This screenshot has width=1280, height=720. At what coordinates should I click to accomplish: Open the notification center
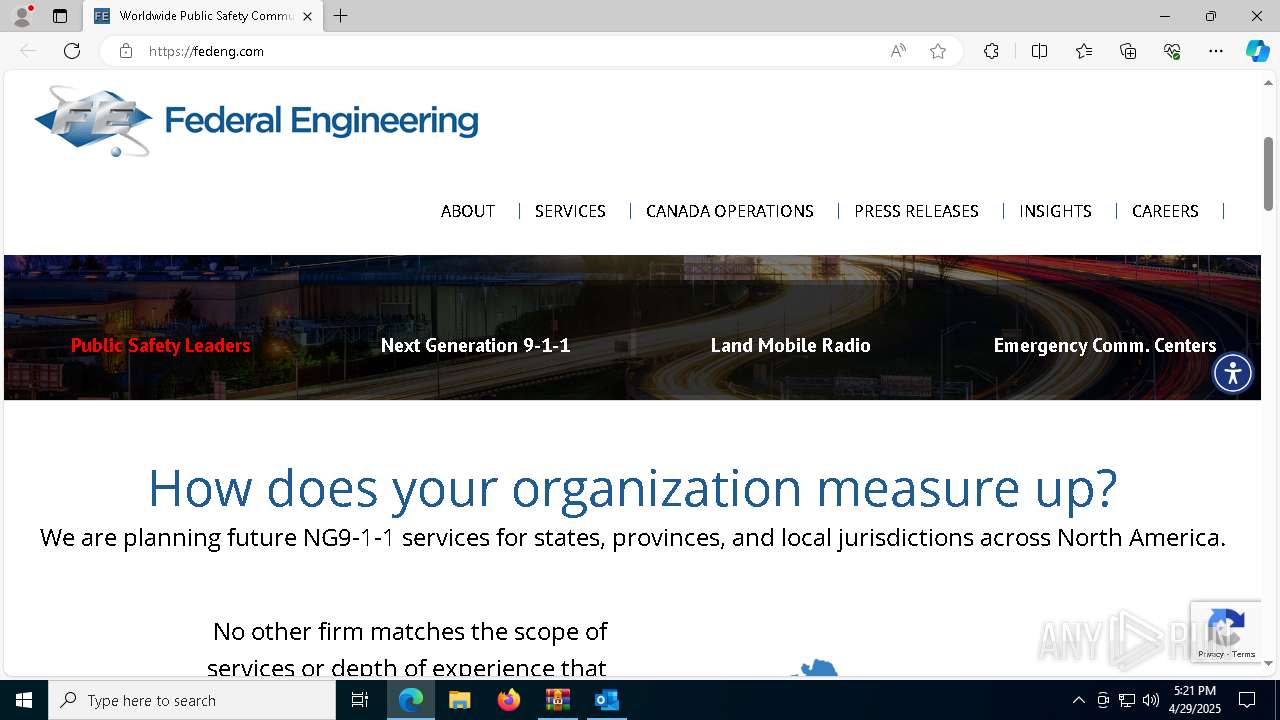tap(1247, 700)
